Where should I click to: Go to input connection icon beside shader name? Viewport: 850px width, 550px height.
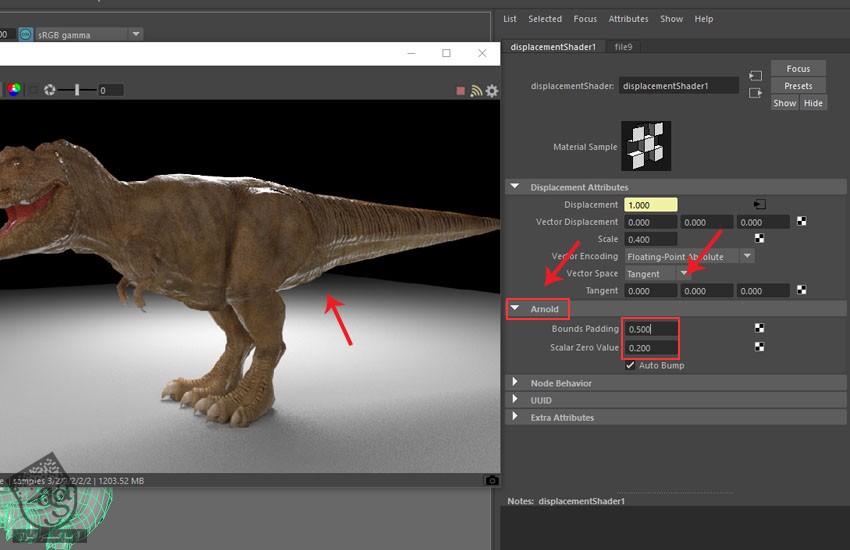click(x=755, y=76)
